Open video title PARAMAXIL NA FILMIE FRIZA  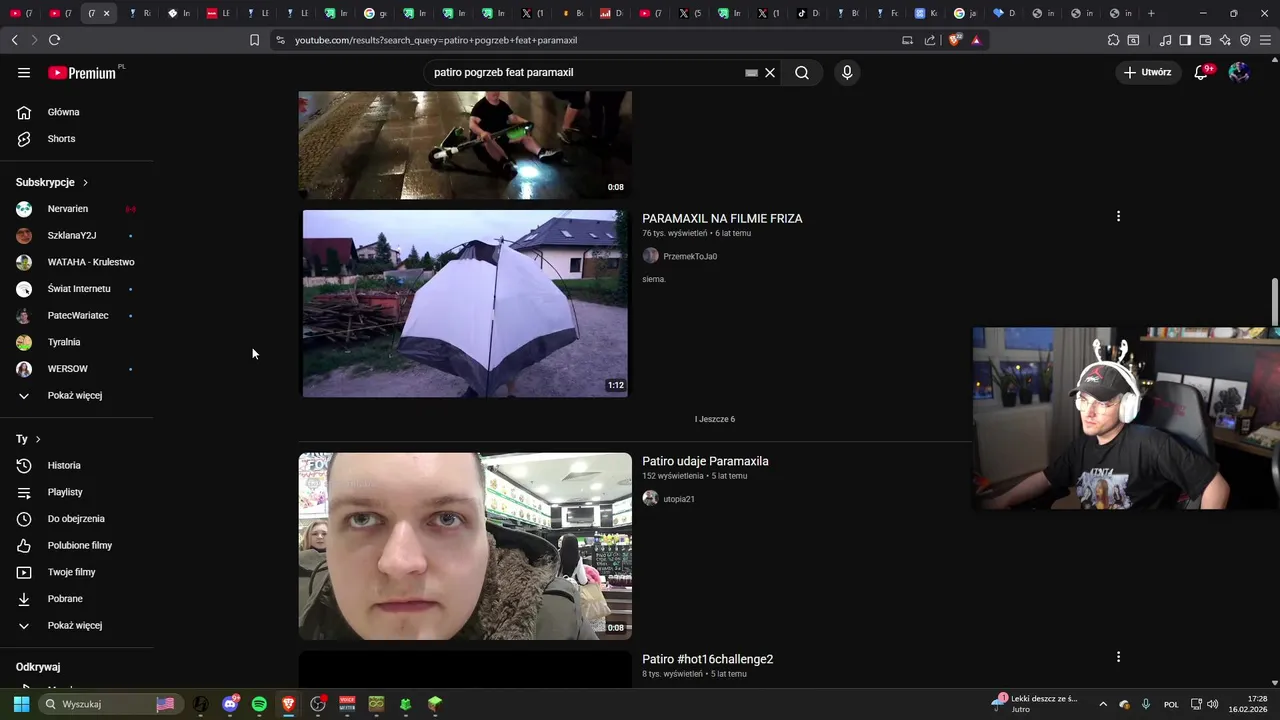point(722,218)
